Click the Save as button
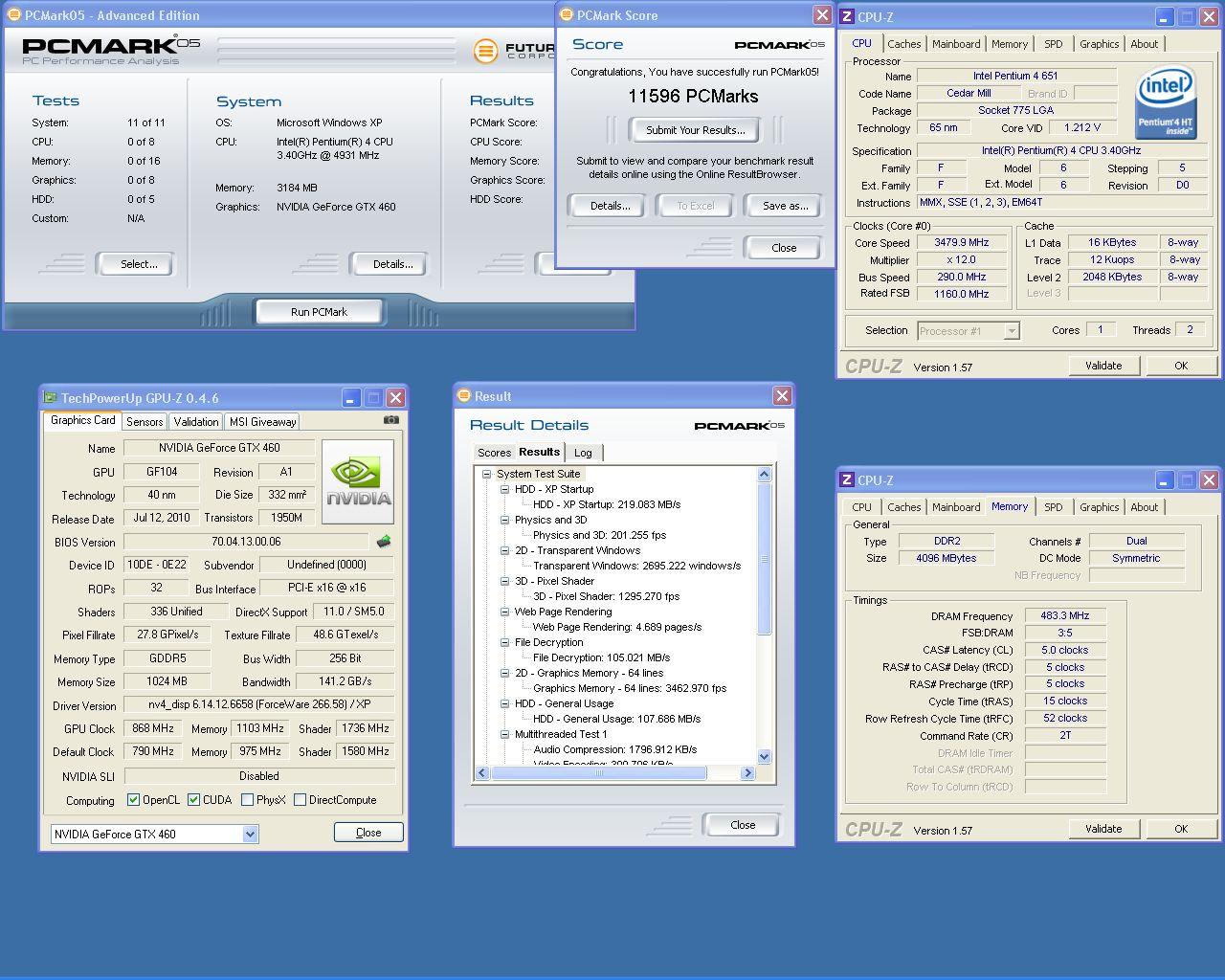1225x980 pixels. point(785,206)
